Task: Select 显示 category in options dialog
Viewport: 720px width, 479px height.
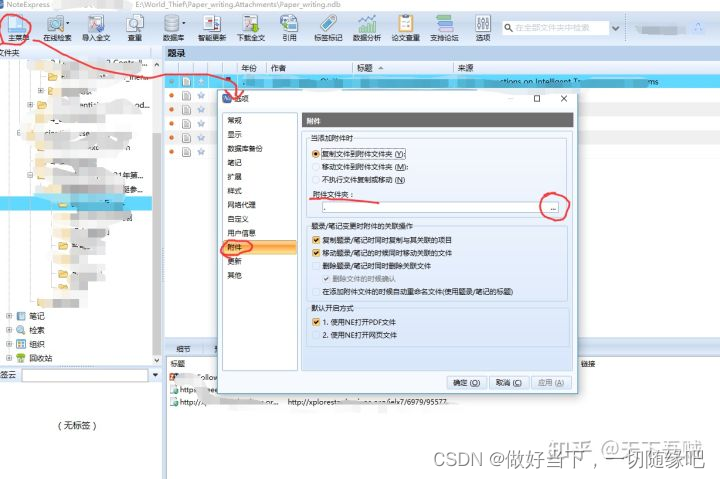Action: pos(259,135)
